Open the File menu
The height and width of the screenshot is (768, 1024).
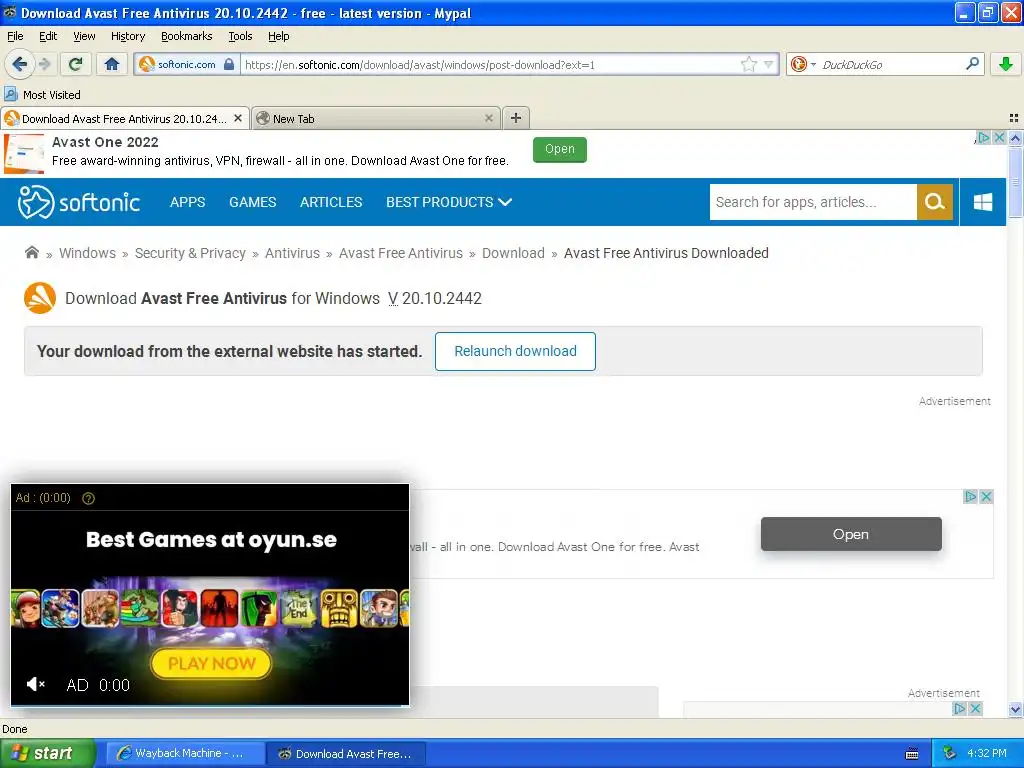[x=15, y=36]
